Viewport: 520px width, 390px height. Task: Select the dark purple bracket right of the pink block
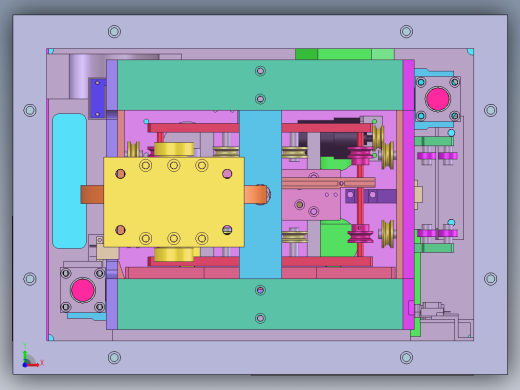pos(371,196)
